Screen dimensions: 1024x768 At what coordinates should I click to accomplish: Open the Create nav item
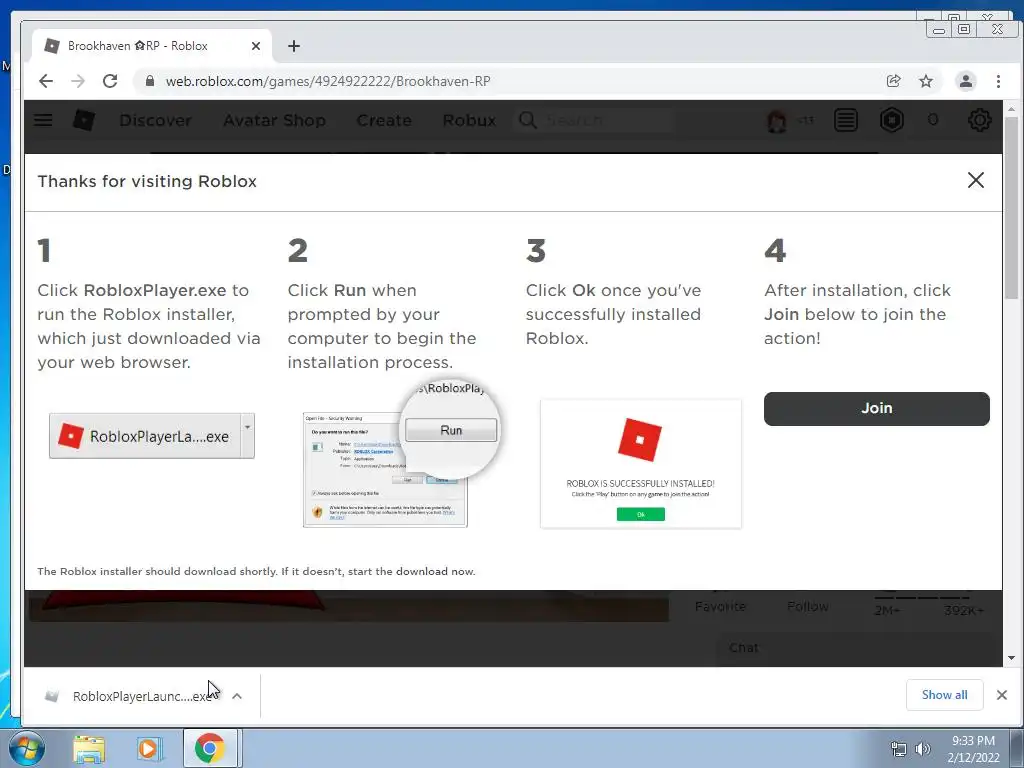(384, 120)
